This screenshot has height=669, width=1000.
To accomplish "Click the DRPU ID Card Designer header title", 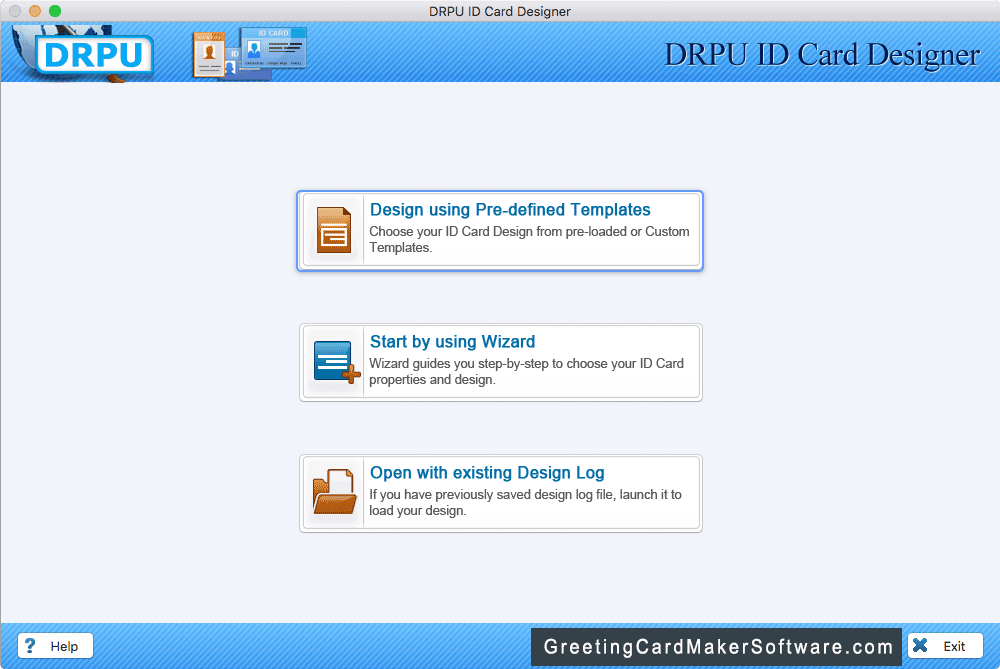I will click(822, 55).
